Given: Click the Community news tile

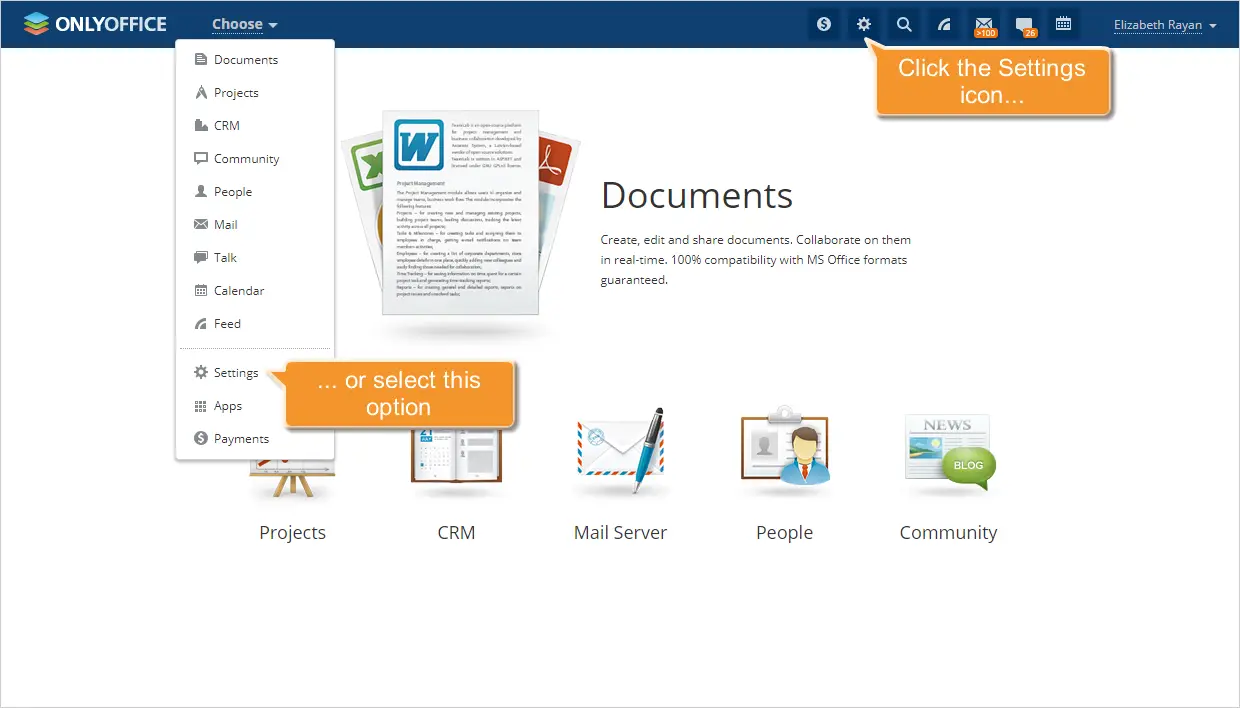Looking at the screenshot, I should click(x=947, y=450).
